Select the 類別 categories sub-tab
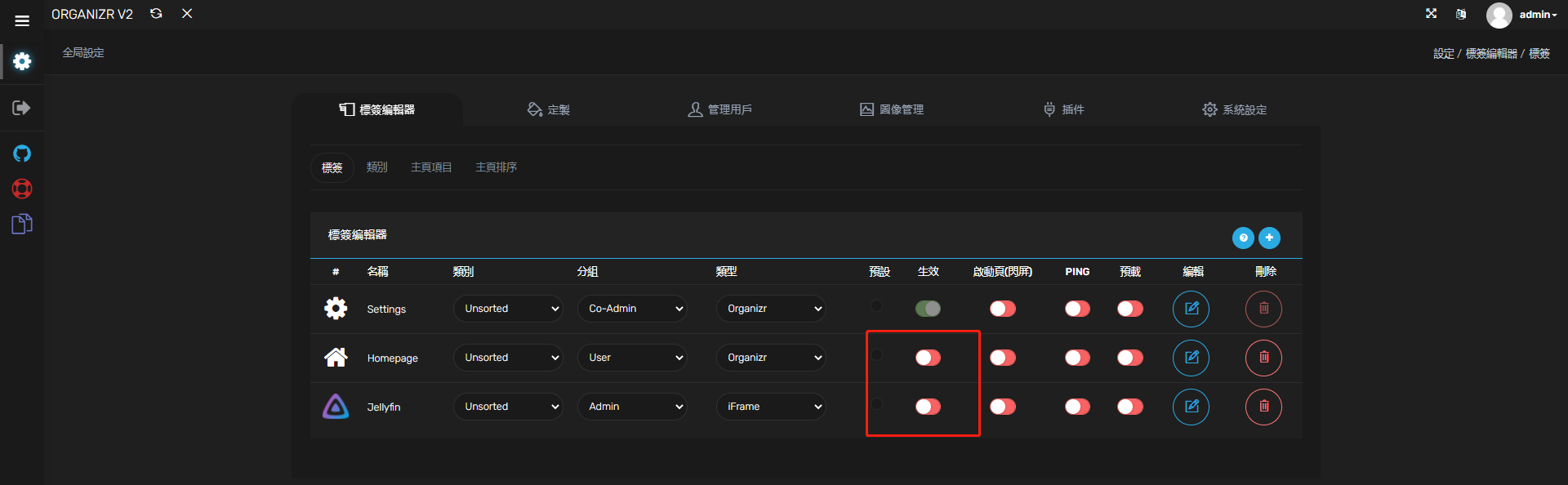1568x485 pixels. (376, 167)
